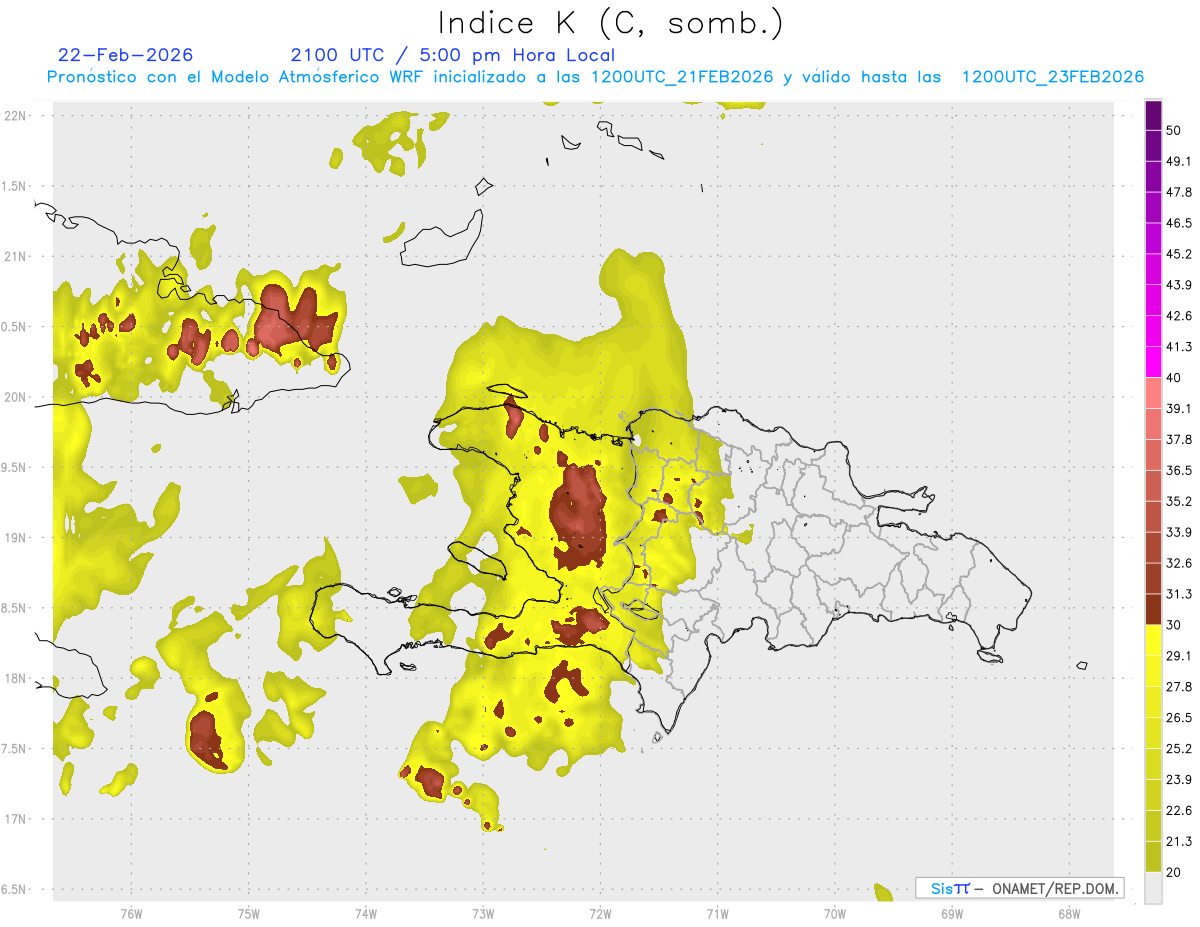This screenshot has width=1200, height=927.
Task: Click the "70W" longitude label
Action: point(835,914)
